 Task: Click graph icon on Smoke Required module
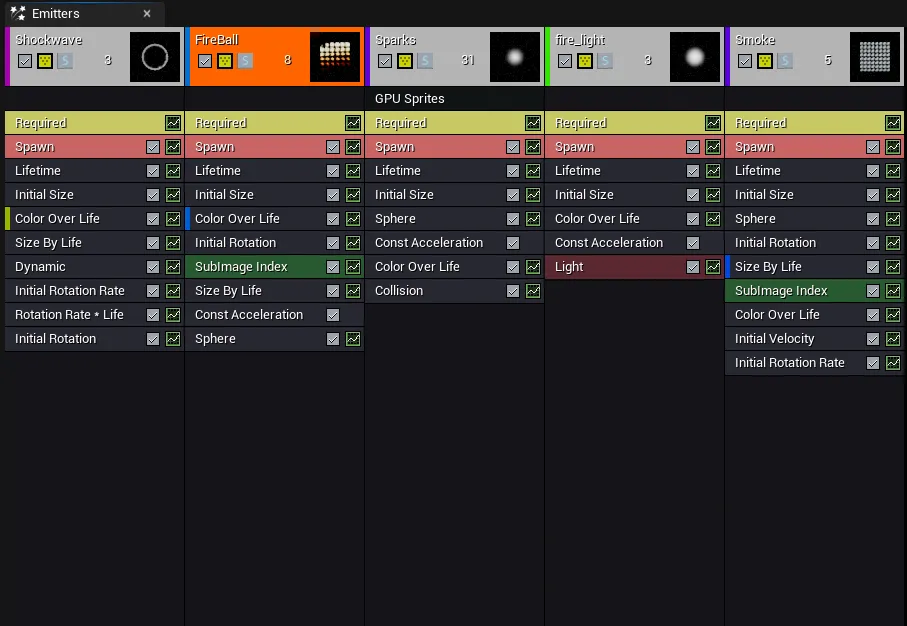coord(893,123)
